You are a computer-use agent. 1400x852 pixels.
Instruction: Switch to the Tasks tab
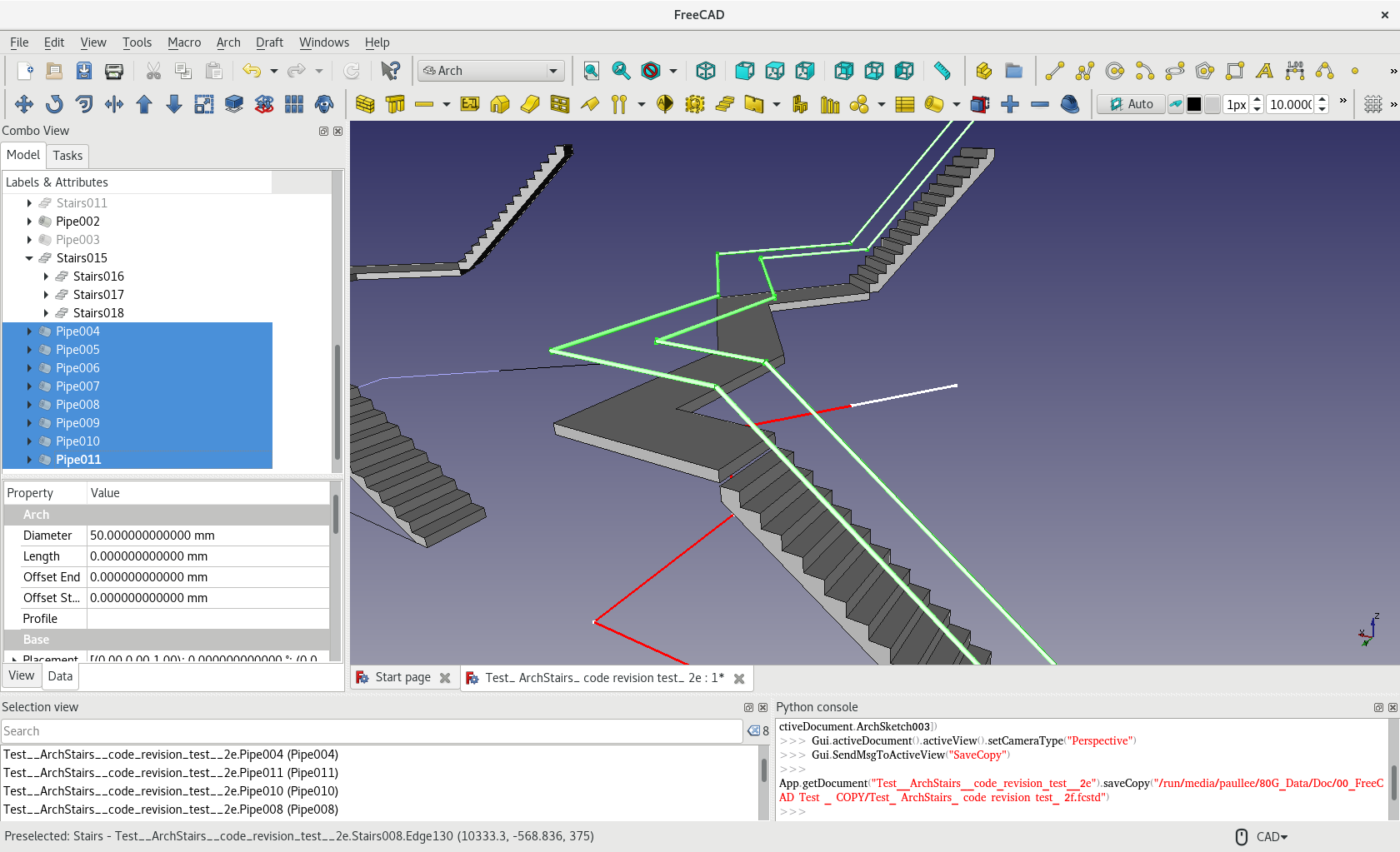pos(67,156)
